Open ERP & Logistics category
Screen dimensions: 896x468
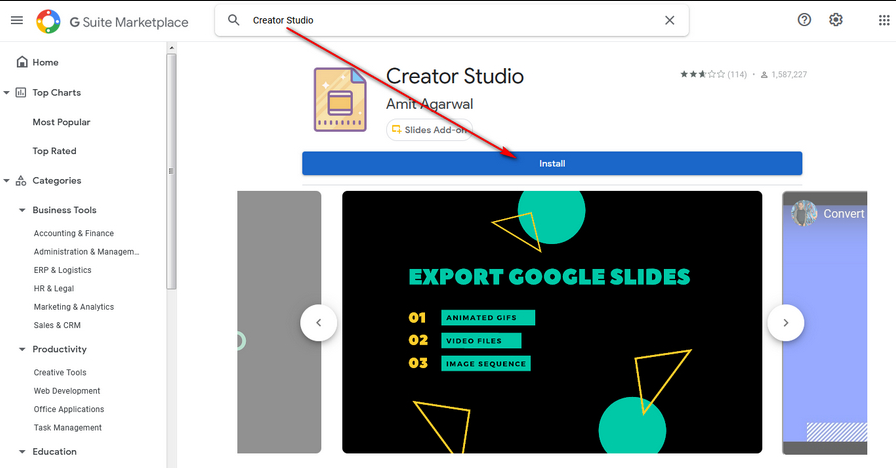[62, 270]
